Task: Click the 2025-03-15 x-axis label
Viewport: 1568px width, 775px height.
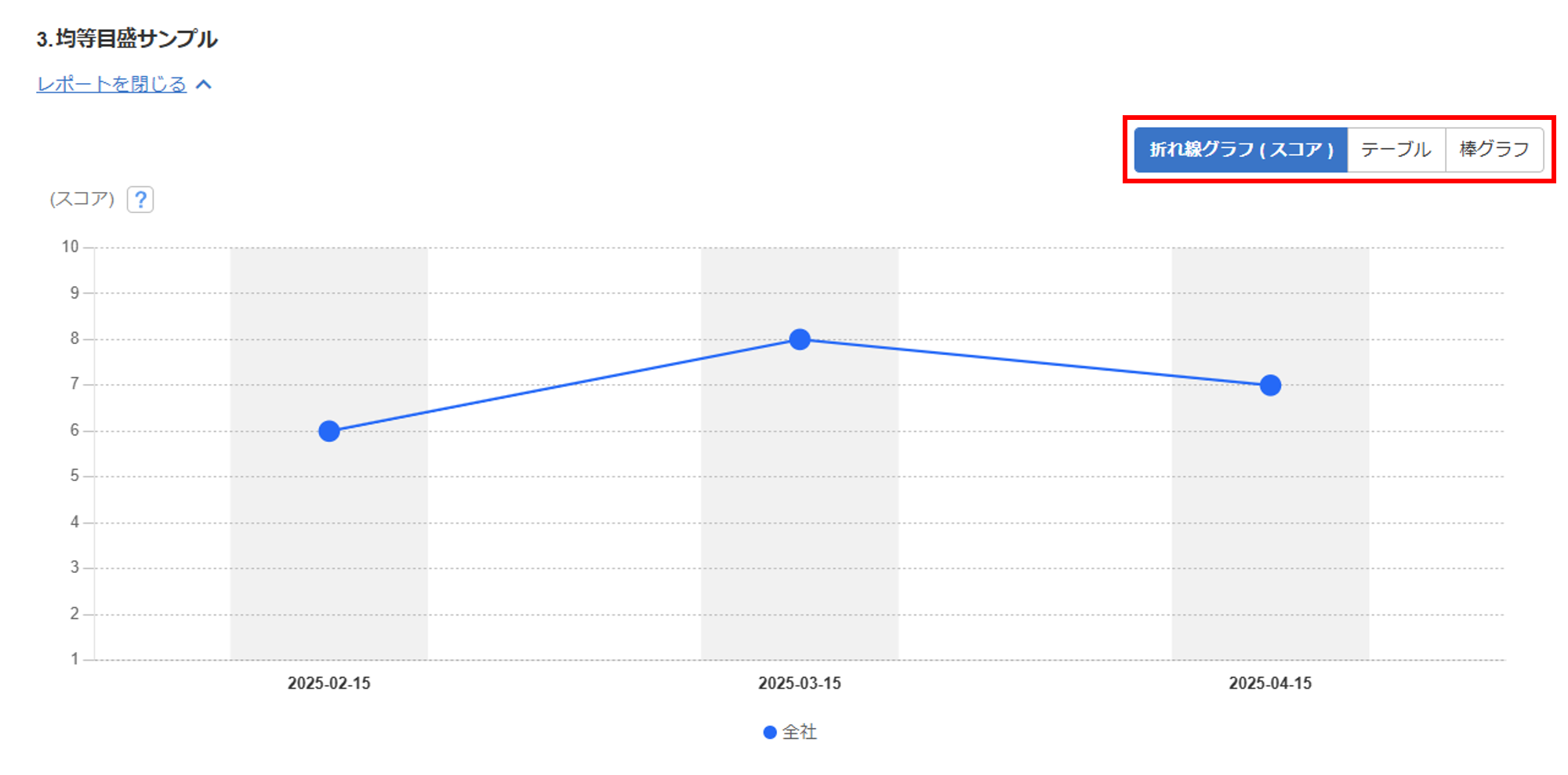Action: click(x=800, y=683)
